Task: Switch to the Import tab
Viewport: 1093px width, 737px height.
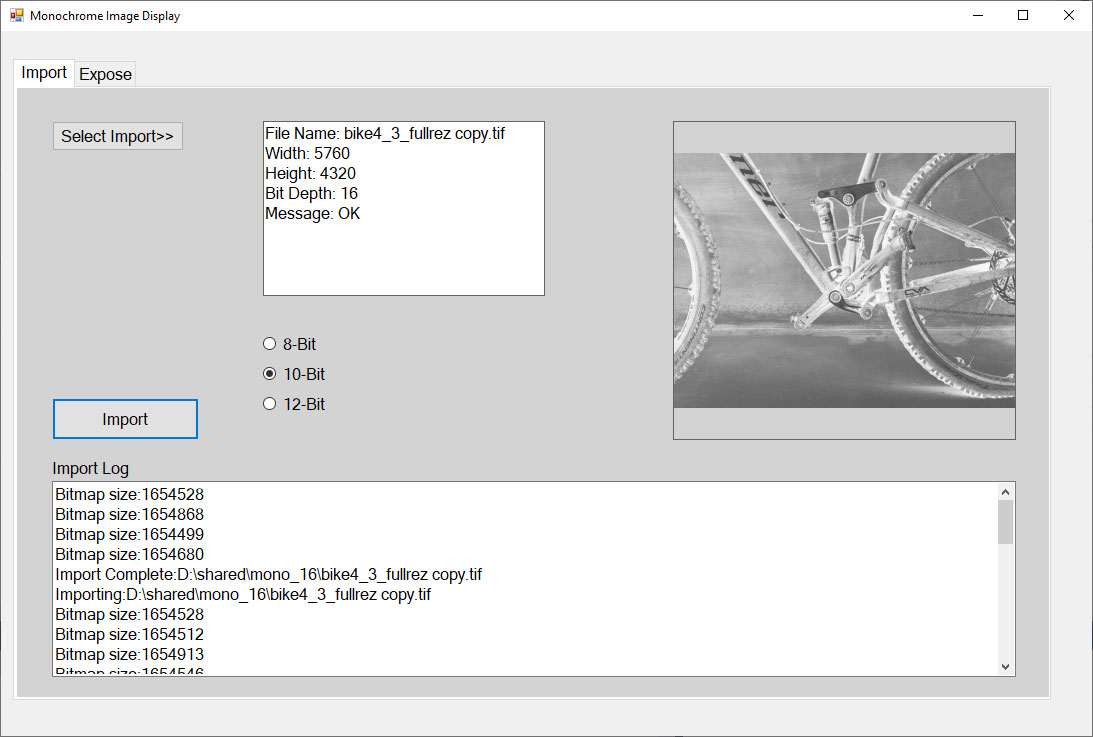Action: pyautogui.click(x=44, y=73)
